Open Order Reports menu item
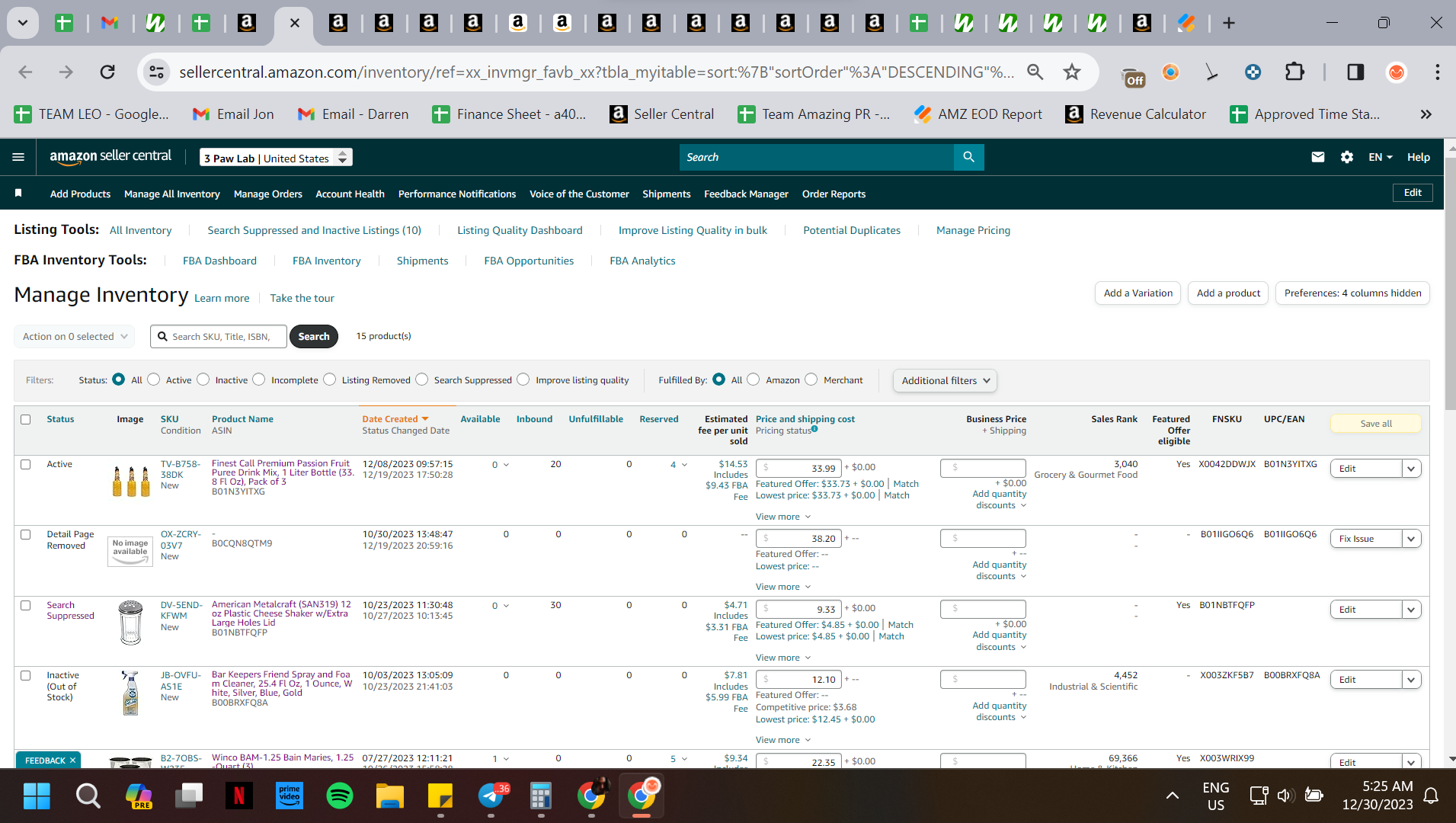 (x=834, y=194)
